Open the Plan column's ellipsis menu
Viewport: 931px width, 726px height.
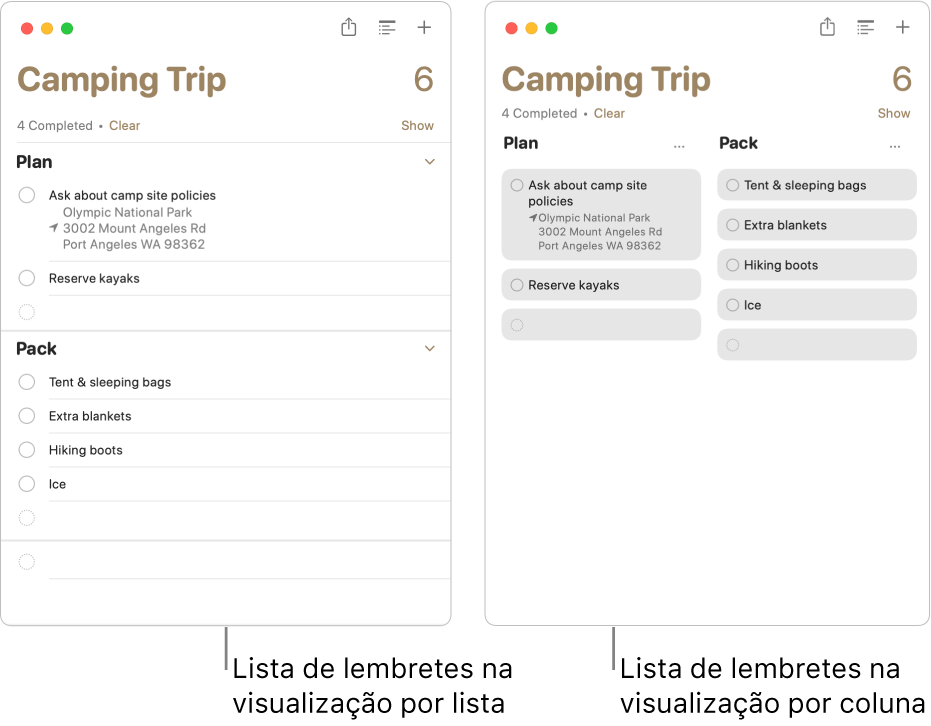pyautogui.click(x=679, y=144)
